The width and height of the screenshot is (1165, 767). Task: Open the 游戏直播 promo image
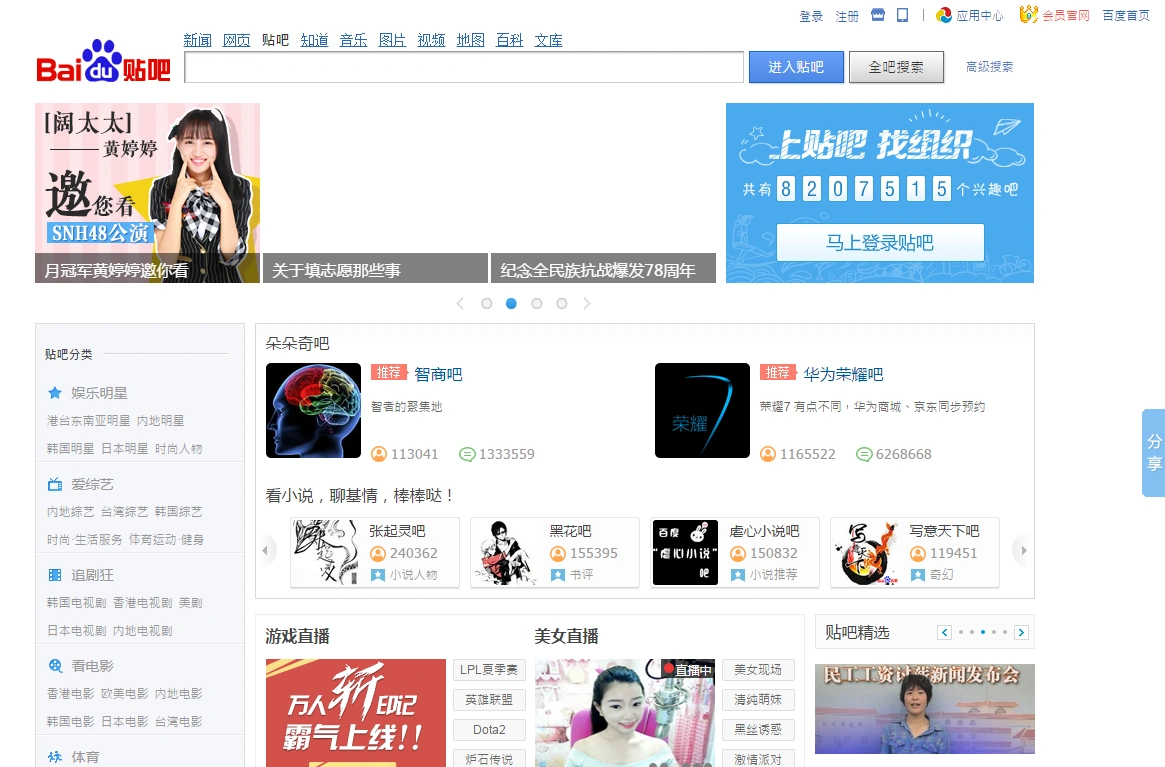[x=356, y=713]
